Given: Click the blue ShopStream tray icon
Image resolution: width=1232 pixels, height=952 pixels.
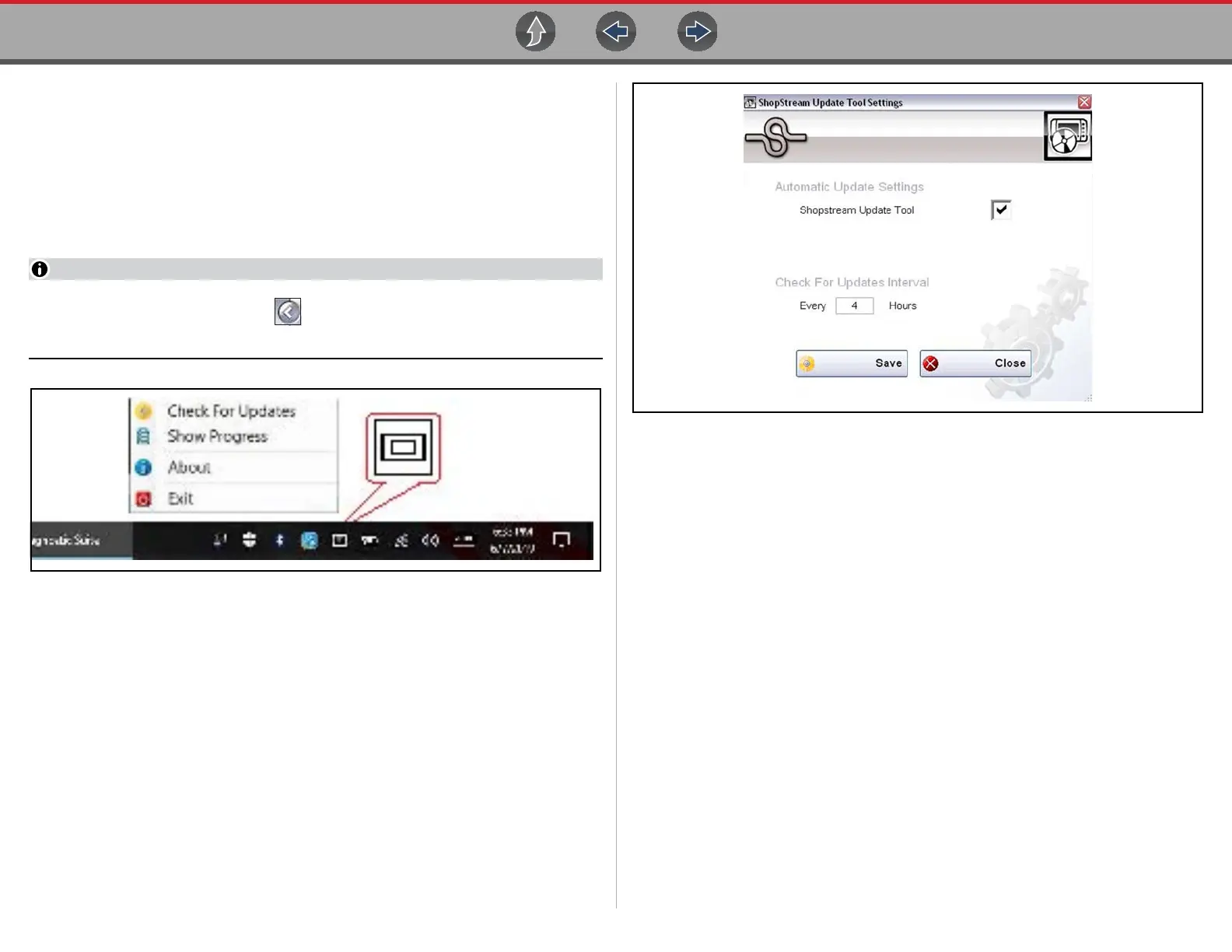Looking at the screenshot, I should (x=310, y=540).
